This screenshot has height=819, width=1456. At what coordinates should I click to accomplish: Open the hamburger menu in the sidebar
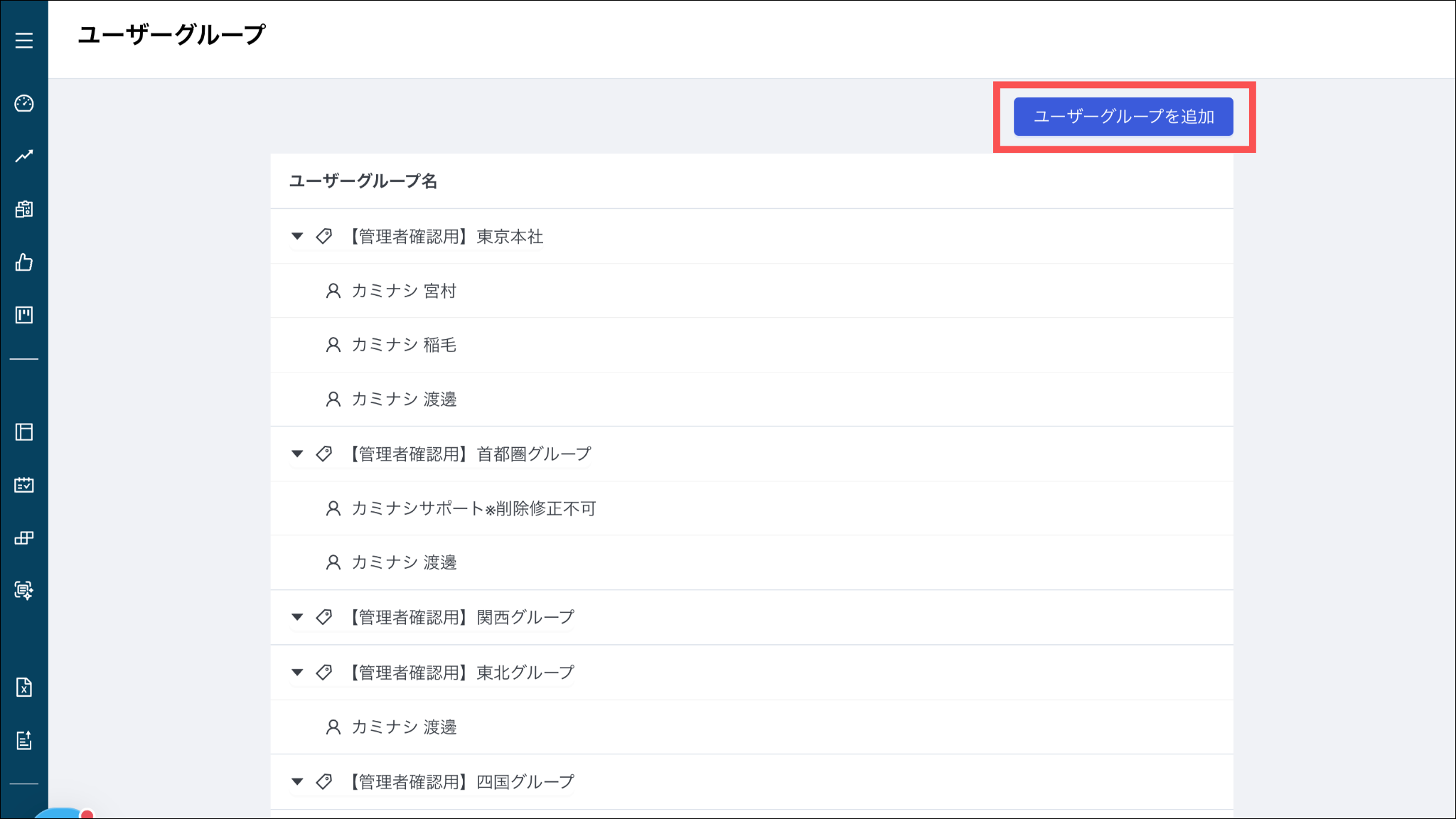tap(24, 41)
